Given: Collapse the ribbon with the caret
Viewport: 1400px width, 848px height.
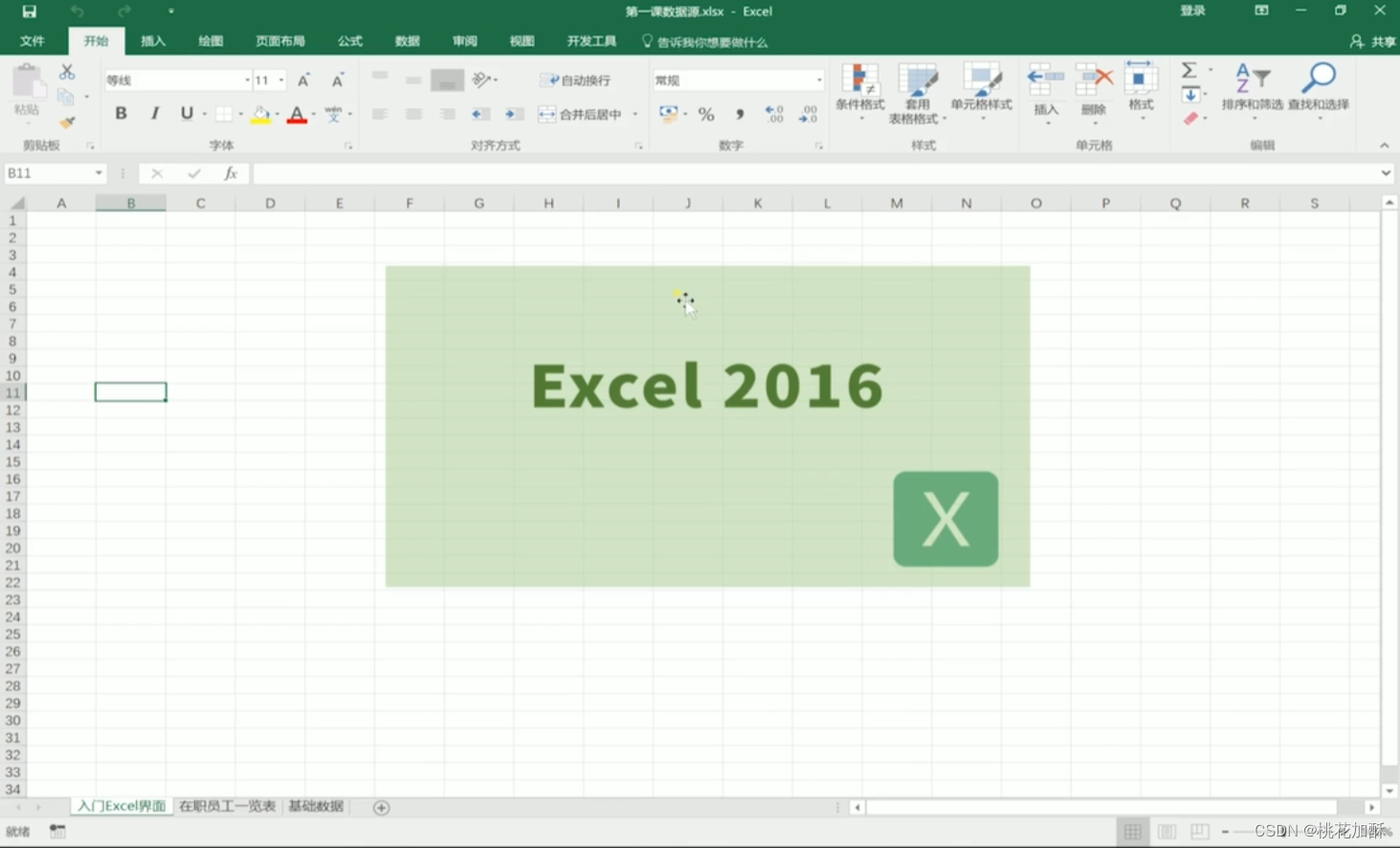Looking at the screenshot, I should (x=1385, y=145).
